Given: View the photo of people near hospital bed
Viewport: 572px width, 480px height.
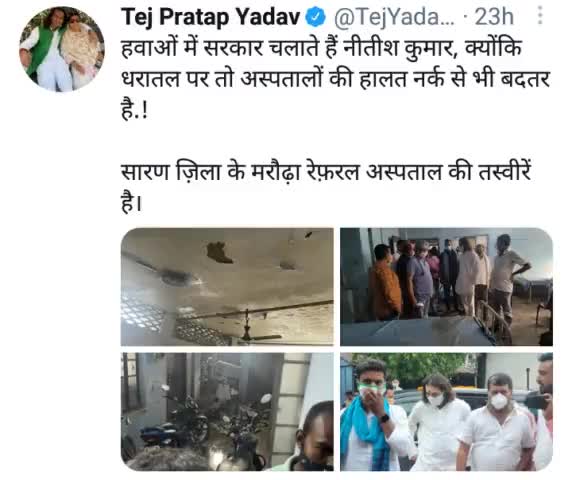Looking at the screenshot, I should (446, 287).
